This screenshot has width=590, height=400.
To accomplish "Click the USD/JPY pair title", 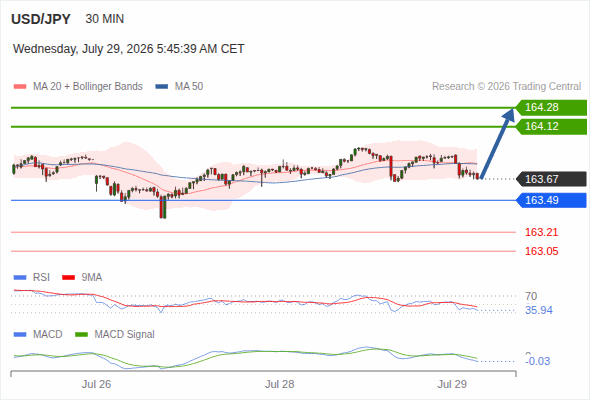I will click(41, 19).
